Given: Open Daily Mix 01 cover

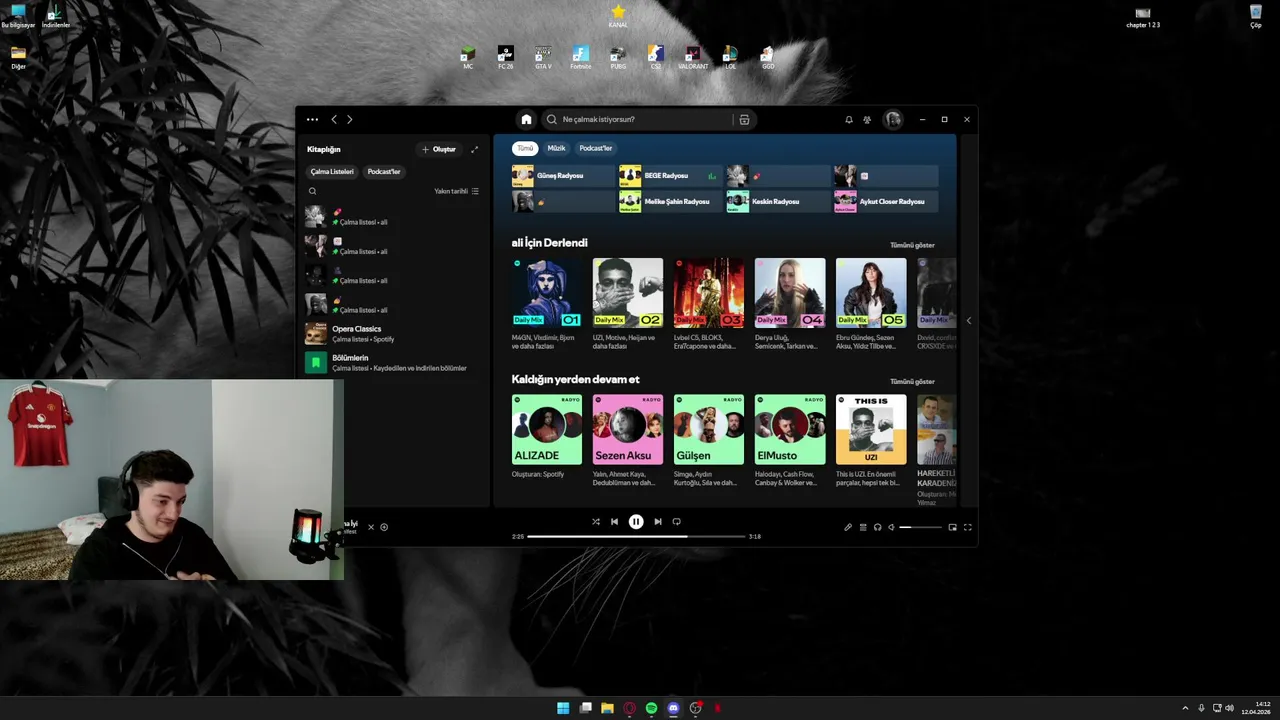Looking at the screenshot, I should tap(547, 293).
